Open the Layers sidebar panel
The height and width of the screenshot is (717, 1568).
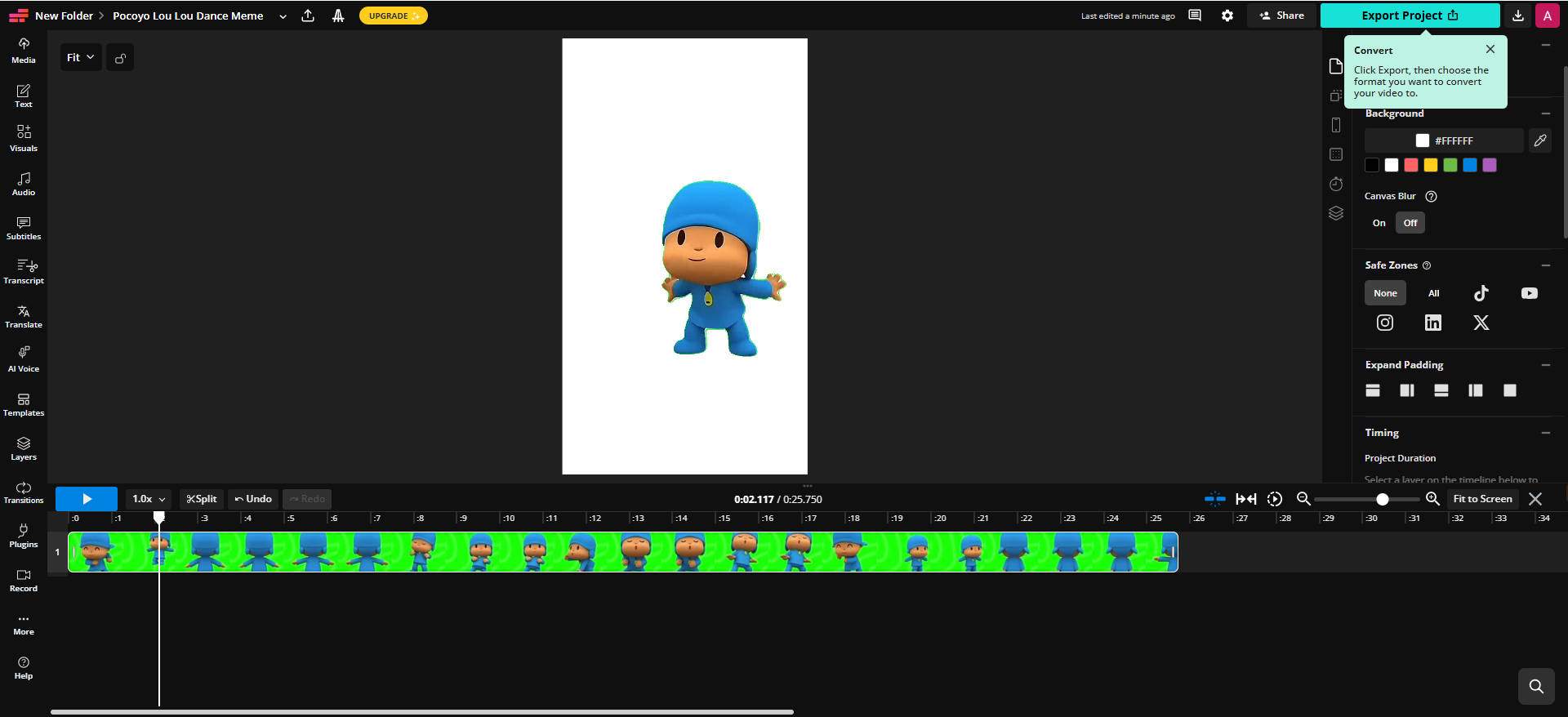tap(23, 448)
